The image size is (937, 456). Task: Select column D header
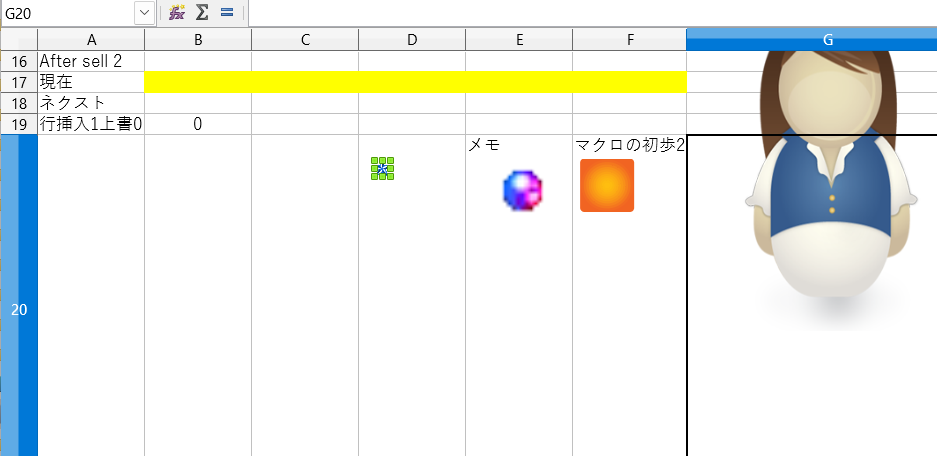point(412,40)
